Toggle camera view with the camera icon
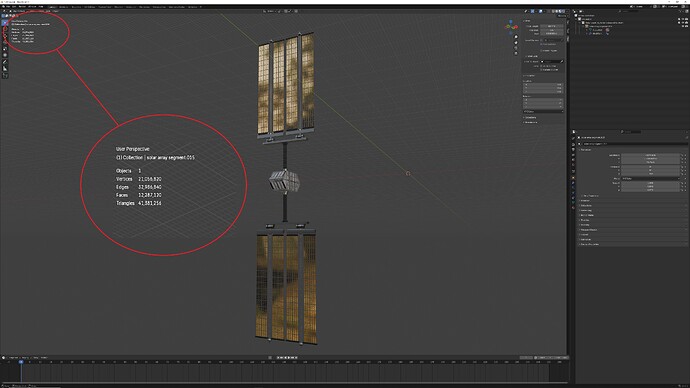This screenshot has width=690, height=388. click(x=516, y=48)
